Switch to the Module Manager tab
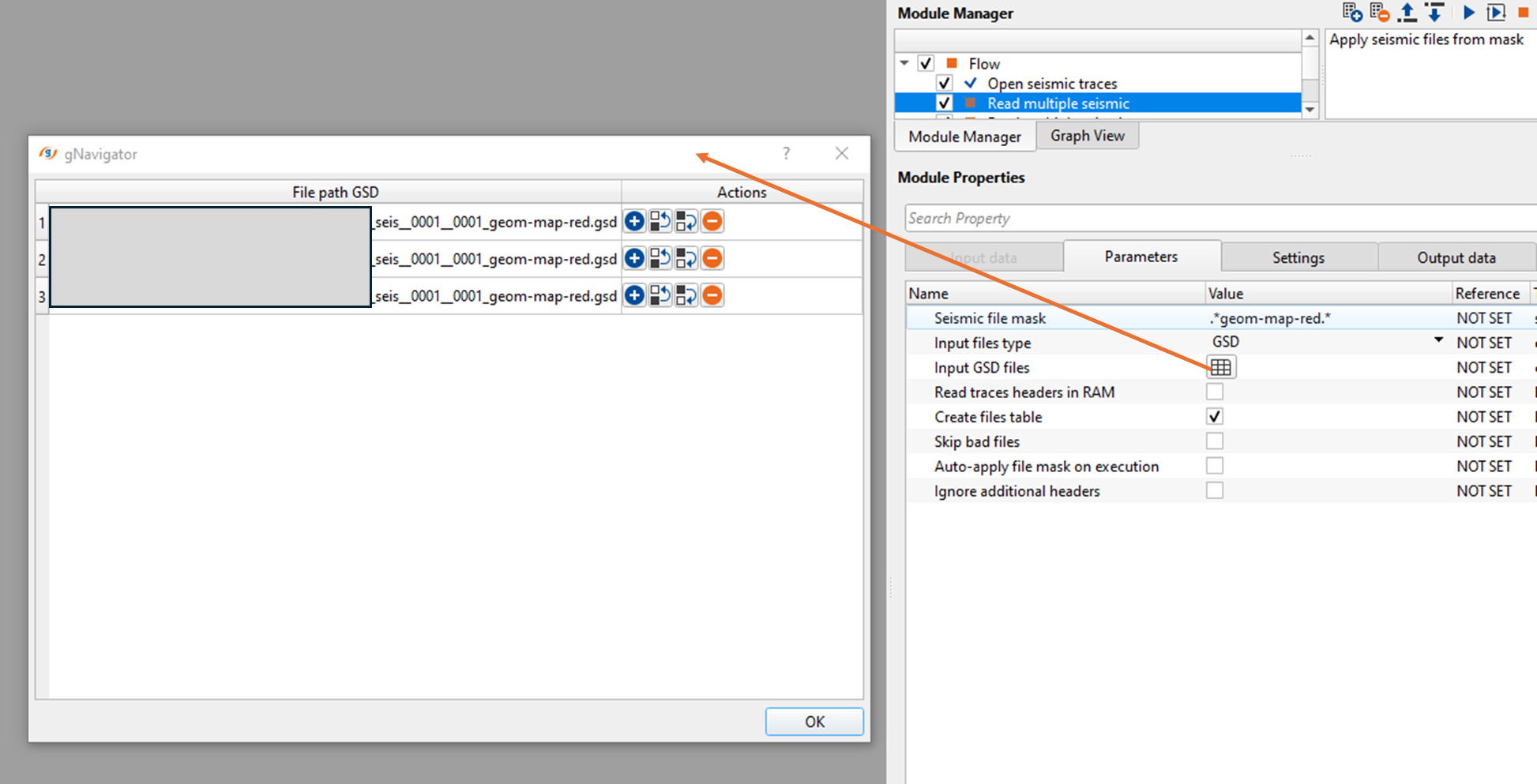This screenshot has height=784, width=1537. (964, 137)
